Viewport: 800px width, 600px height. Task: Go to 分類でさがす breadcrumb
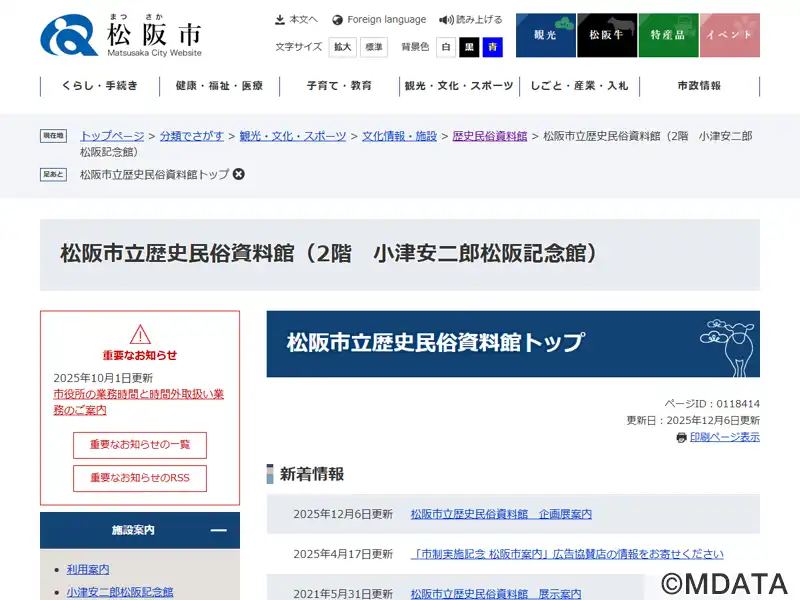tap(192, 136)
